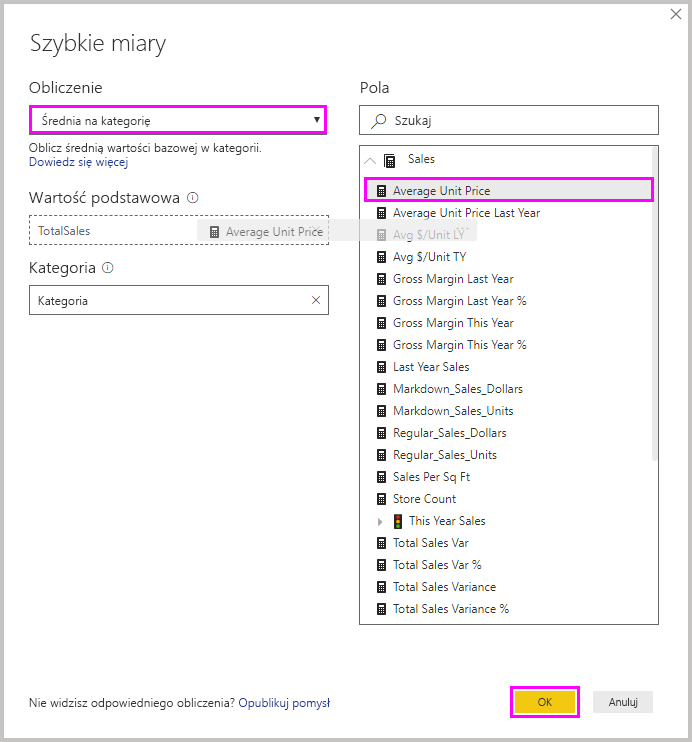Remove the Kategoria field with the X
This screenshot has width=692, height=742.
click(x=316, y=300)
